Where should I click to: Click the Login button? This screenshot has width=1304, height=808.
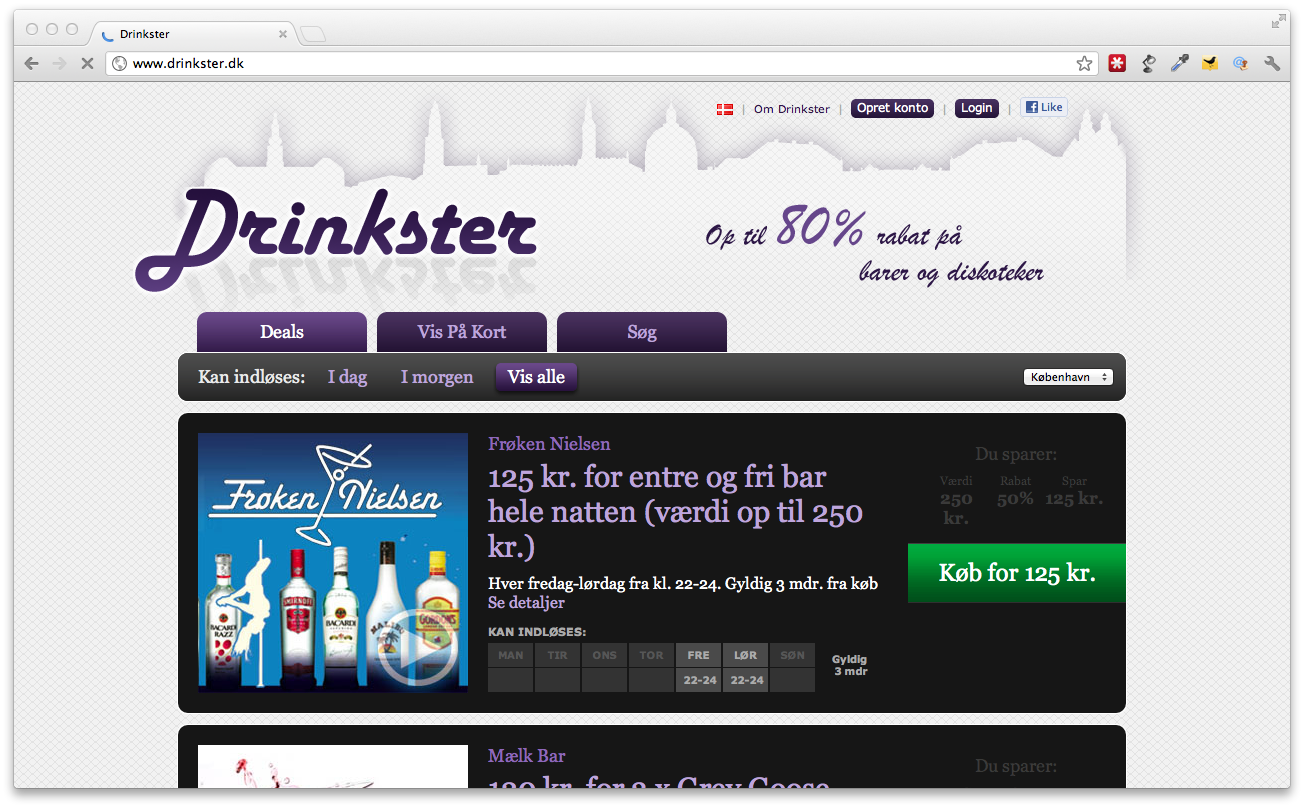(x=977, y=108)
